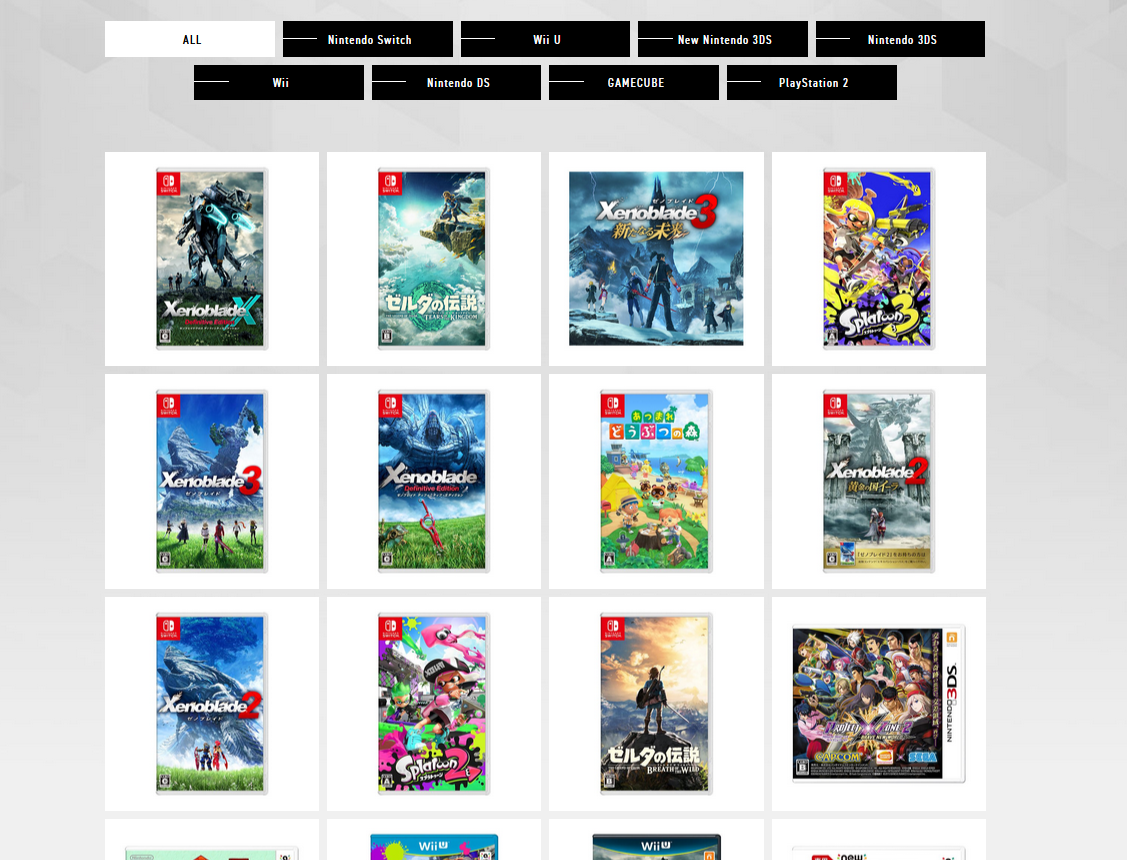1127x860 pixels.
Task: Open Splatoon 3 game cover
Action: coord(878,259)
